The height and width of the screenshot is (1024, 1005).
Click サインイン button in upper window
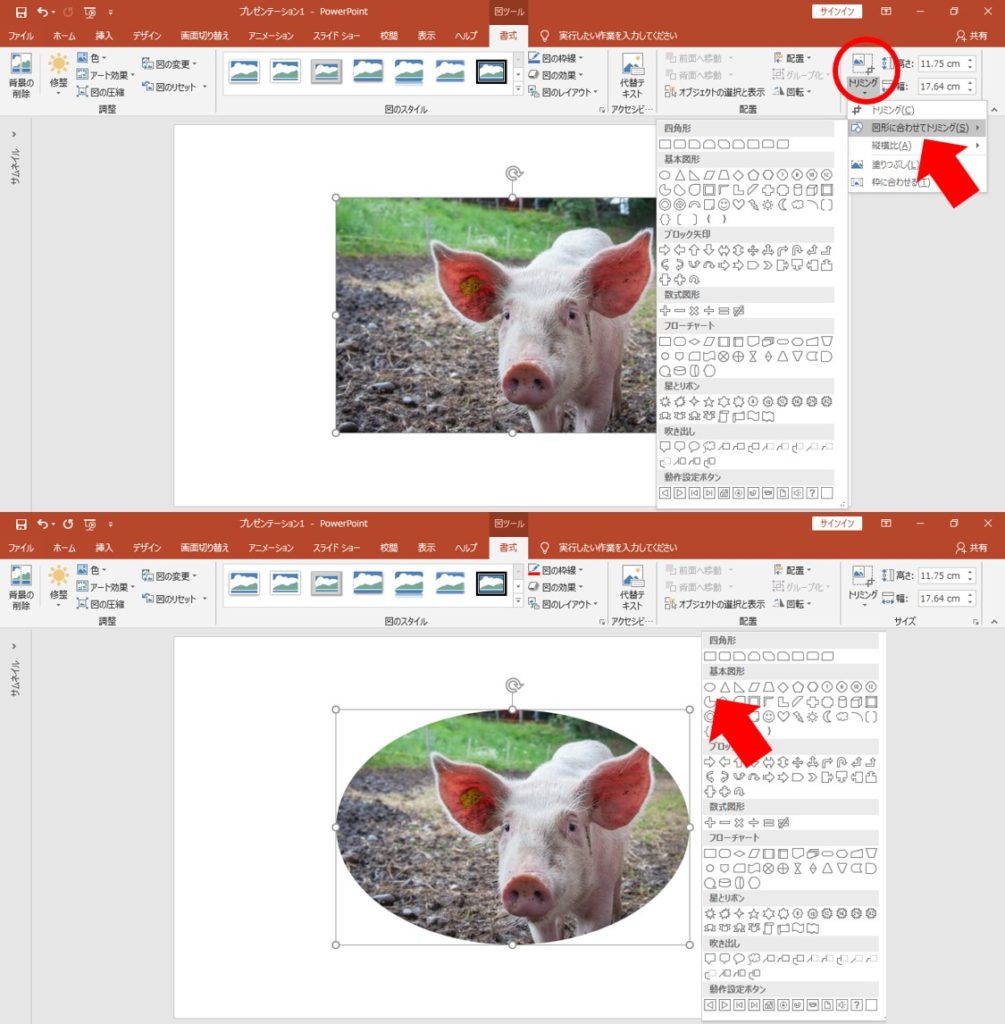click(836, 12)
